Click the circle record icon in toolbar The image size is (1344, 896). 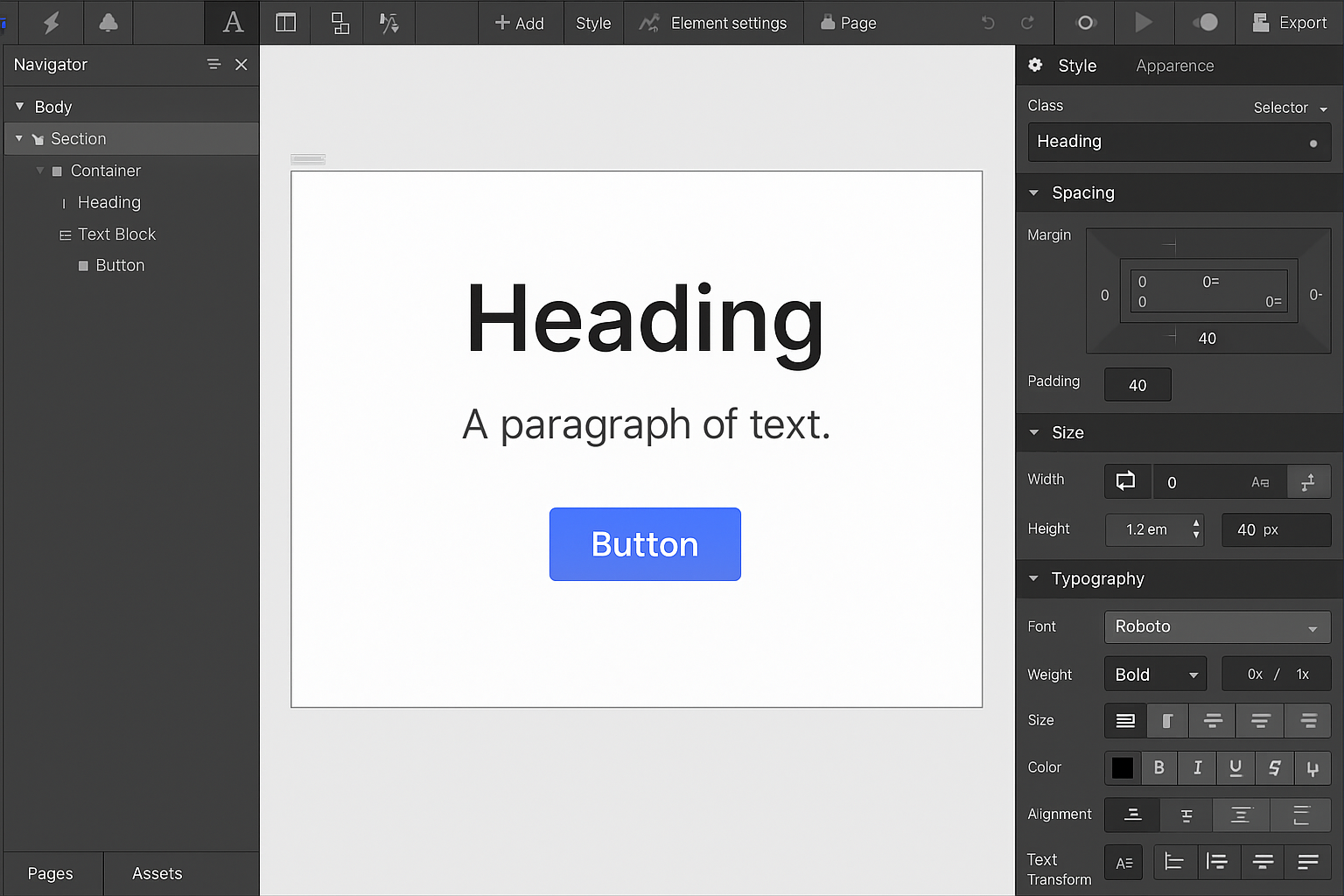[1086, 23]
